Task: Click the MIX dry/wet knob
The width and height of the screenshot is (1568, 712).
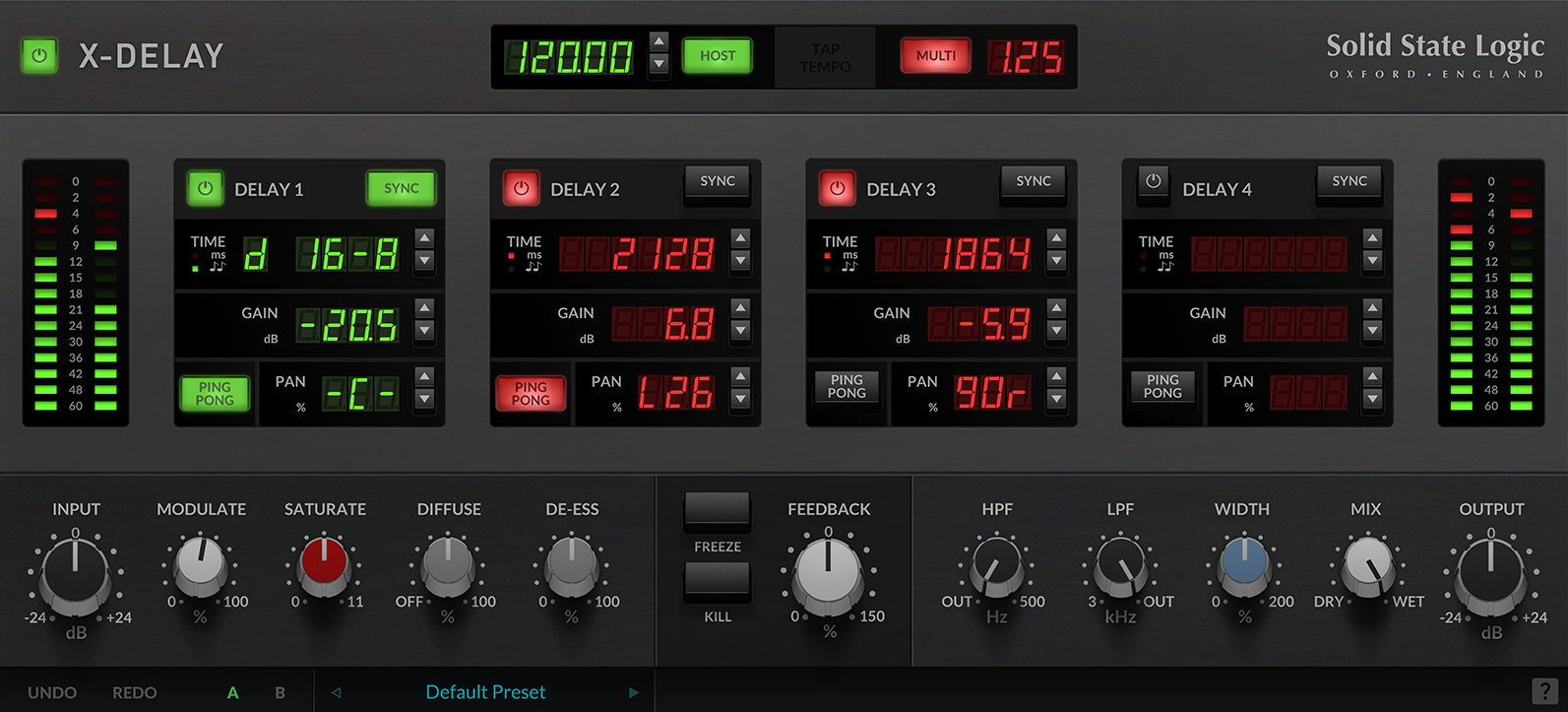Action: coord(1367,566)
